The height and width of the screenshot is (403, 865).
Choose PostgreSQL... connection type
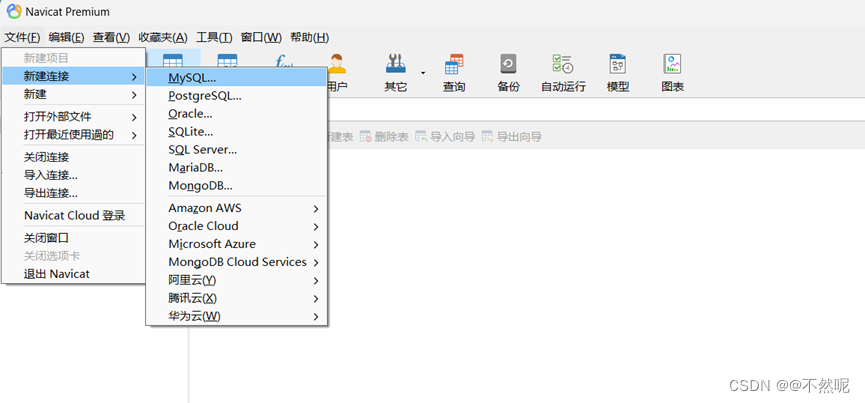coord(237,96)
